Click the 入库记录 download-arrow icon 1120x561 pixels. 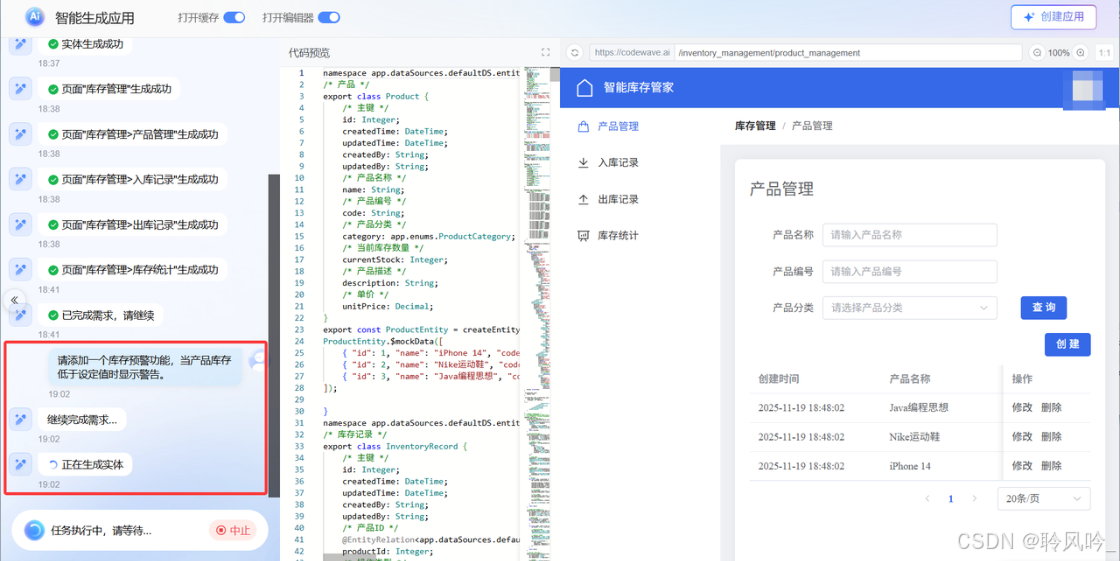(584, 162)
